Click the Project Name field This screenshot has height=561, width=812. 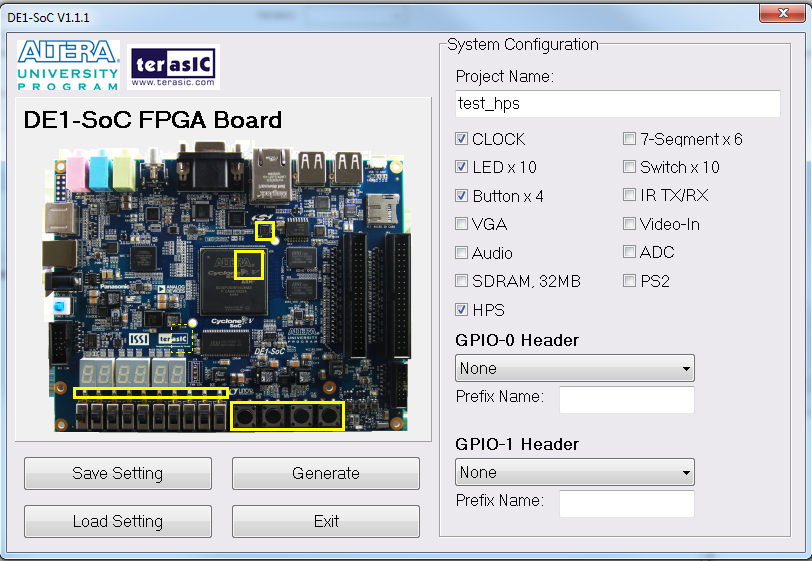pos(618,104)
